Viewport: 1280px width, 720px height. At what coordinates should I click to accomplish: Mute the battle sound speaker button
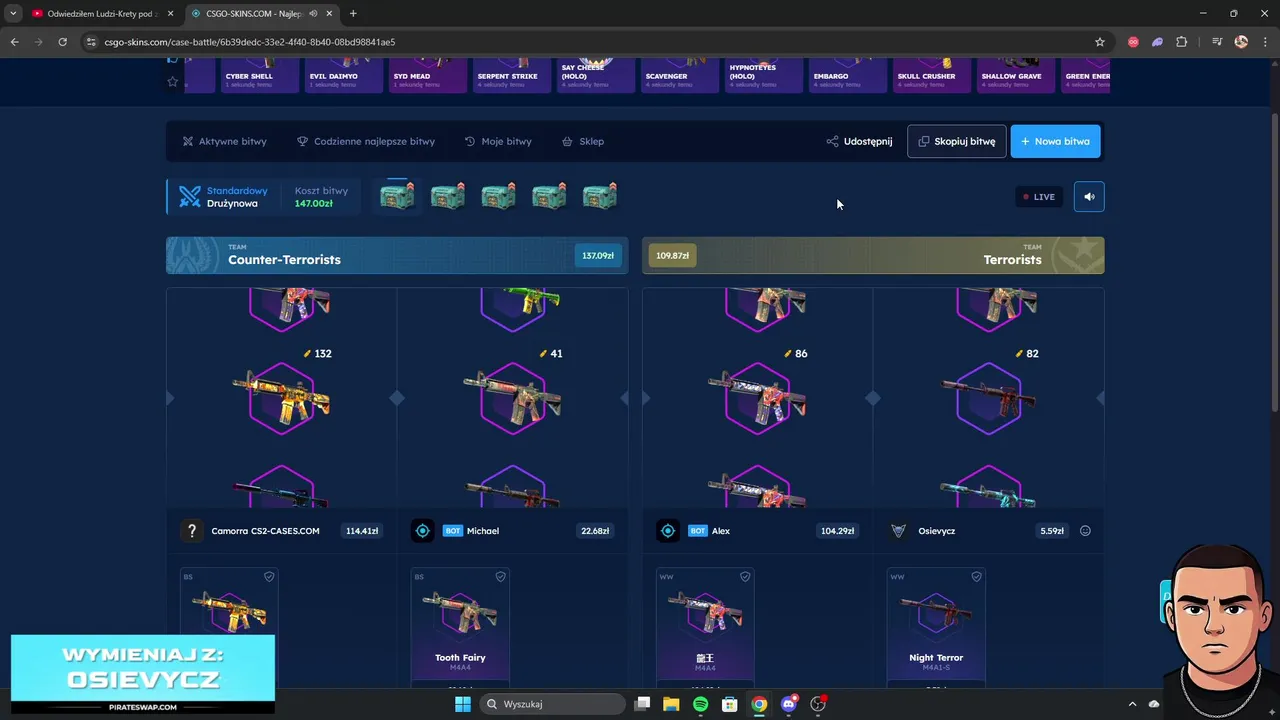(1089, 197)
